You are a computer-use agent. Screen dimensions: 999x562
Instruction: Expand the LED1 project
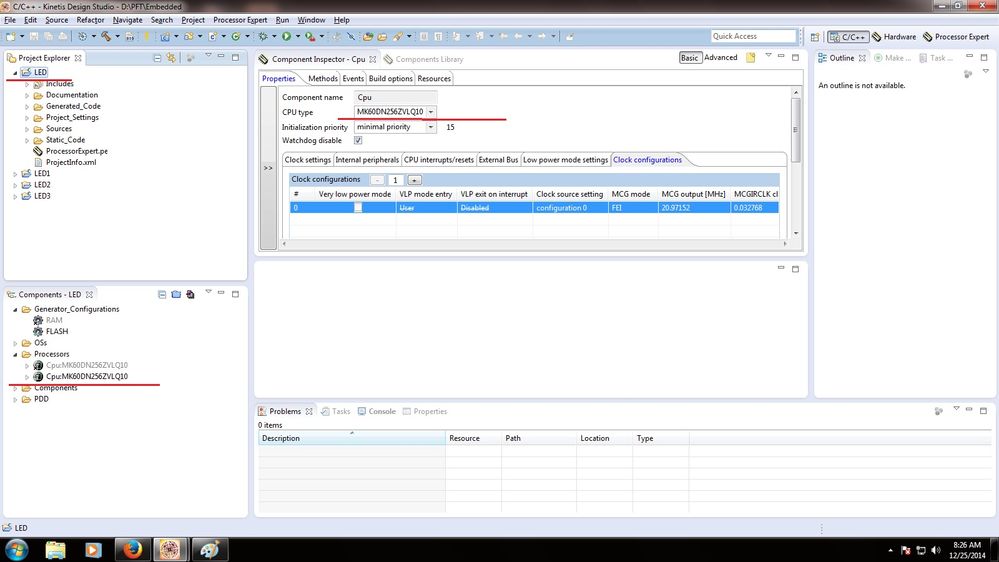15,173
